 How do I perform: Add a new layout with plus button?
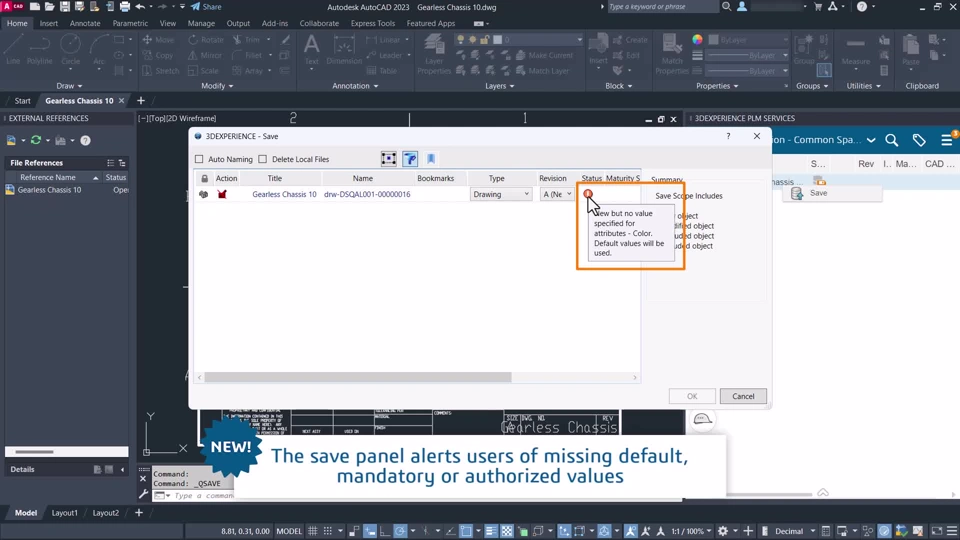[x=139, y=512]
